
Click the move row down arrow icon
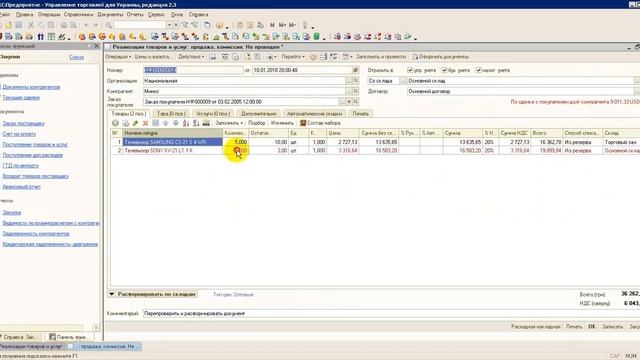(x=176, y=123)
